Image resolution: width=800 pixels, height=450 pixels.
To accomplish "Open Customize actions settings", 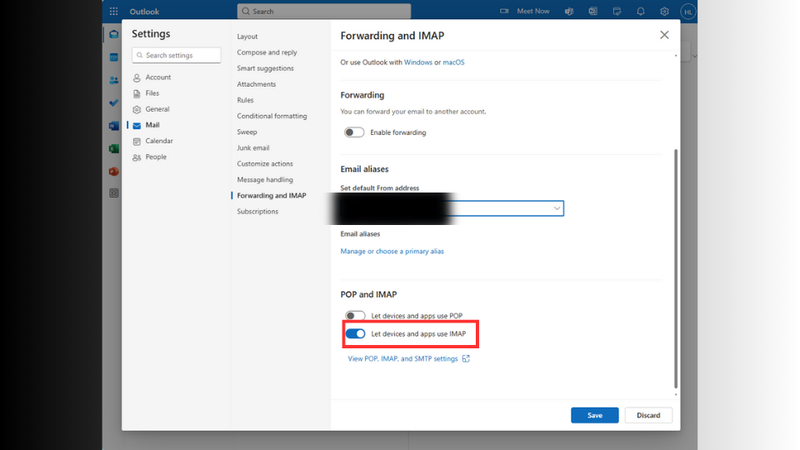I will 265,164.
